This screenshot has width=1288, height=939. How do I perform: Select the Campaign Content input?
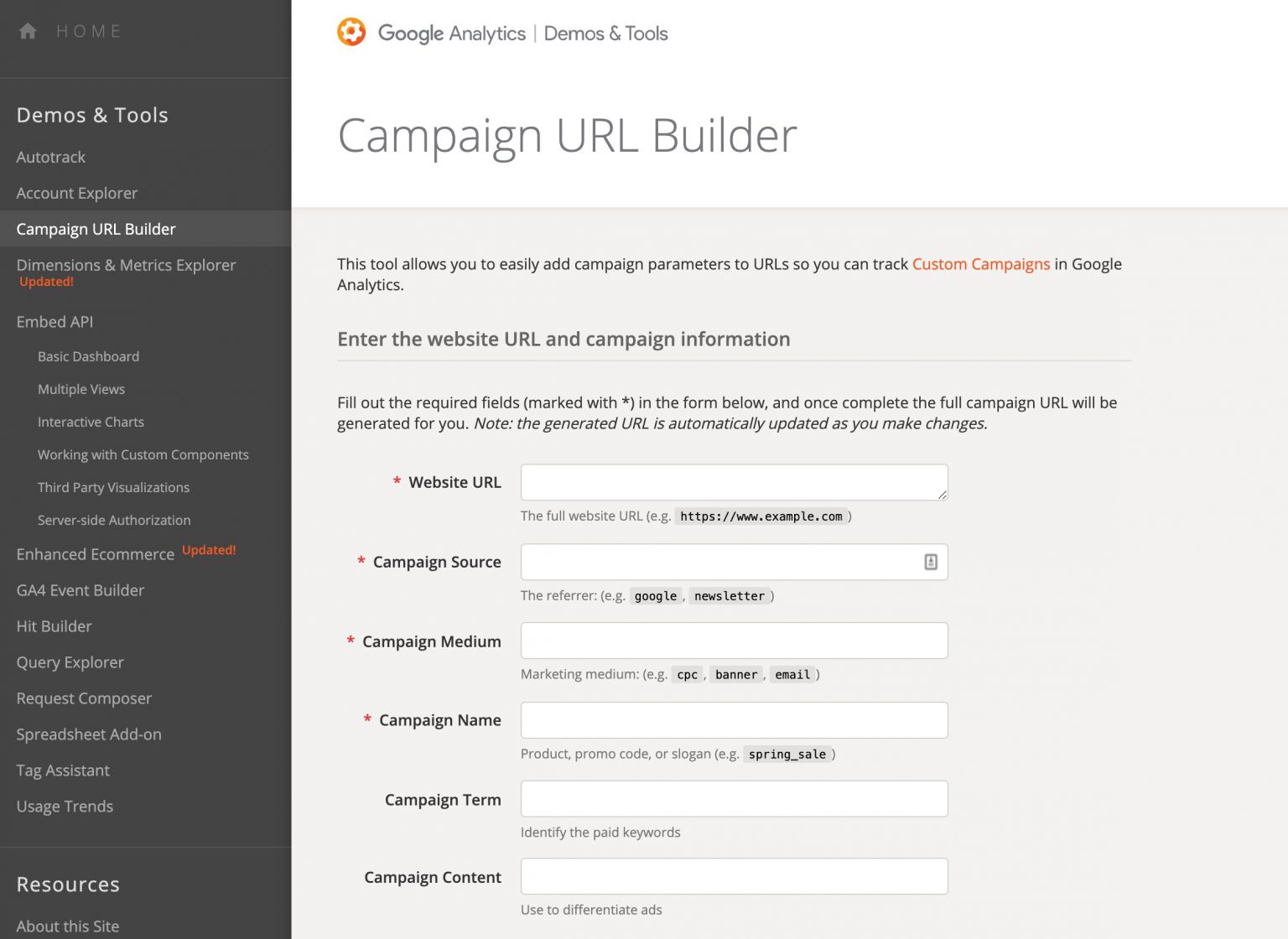point(734,877)
